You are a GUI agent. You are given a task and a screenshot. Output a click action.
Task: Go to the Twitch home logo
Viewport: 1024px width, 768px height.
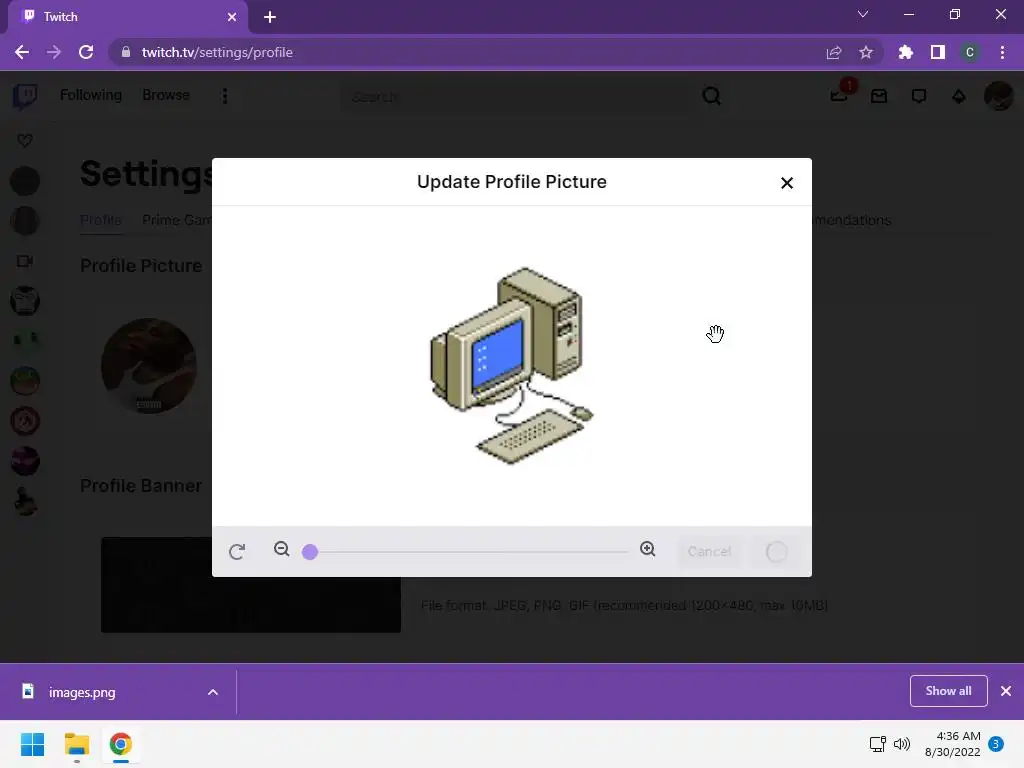[25, 96]
